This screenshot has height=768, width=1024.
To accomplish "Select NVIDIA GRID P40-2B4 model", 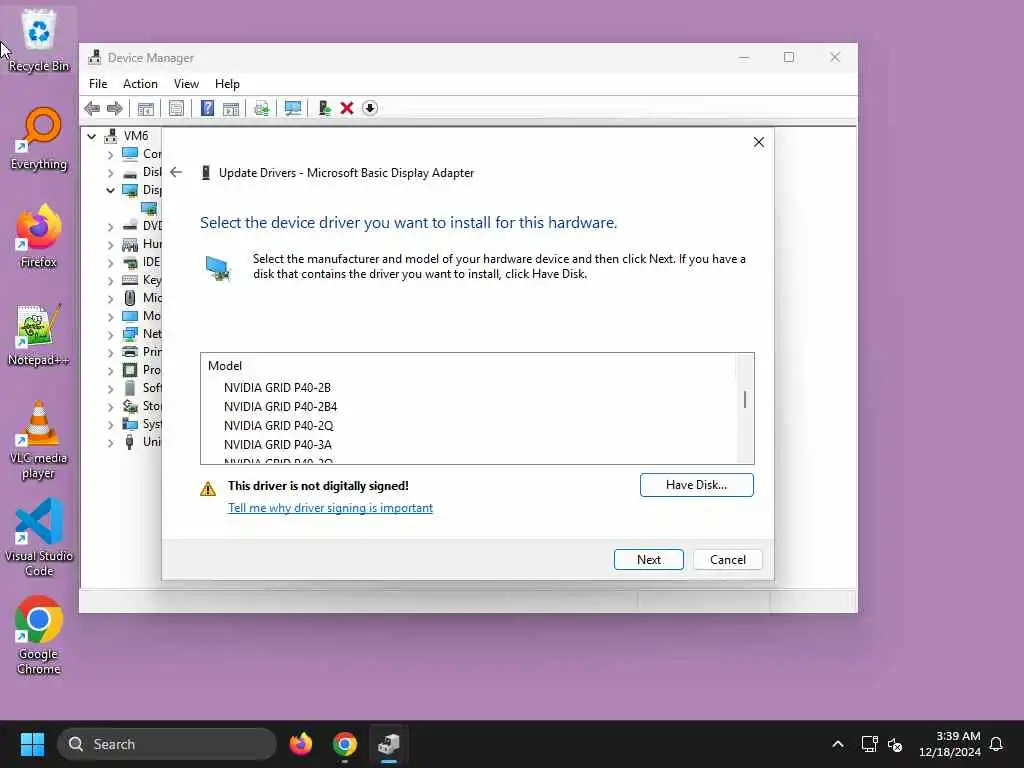I will coord(280,407).
